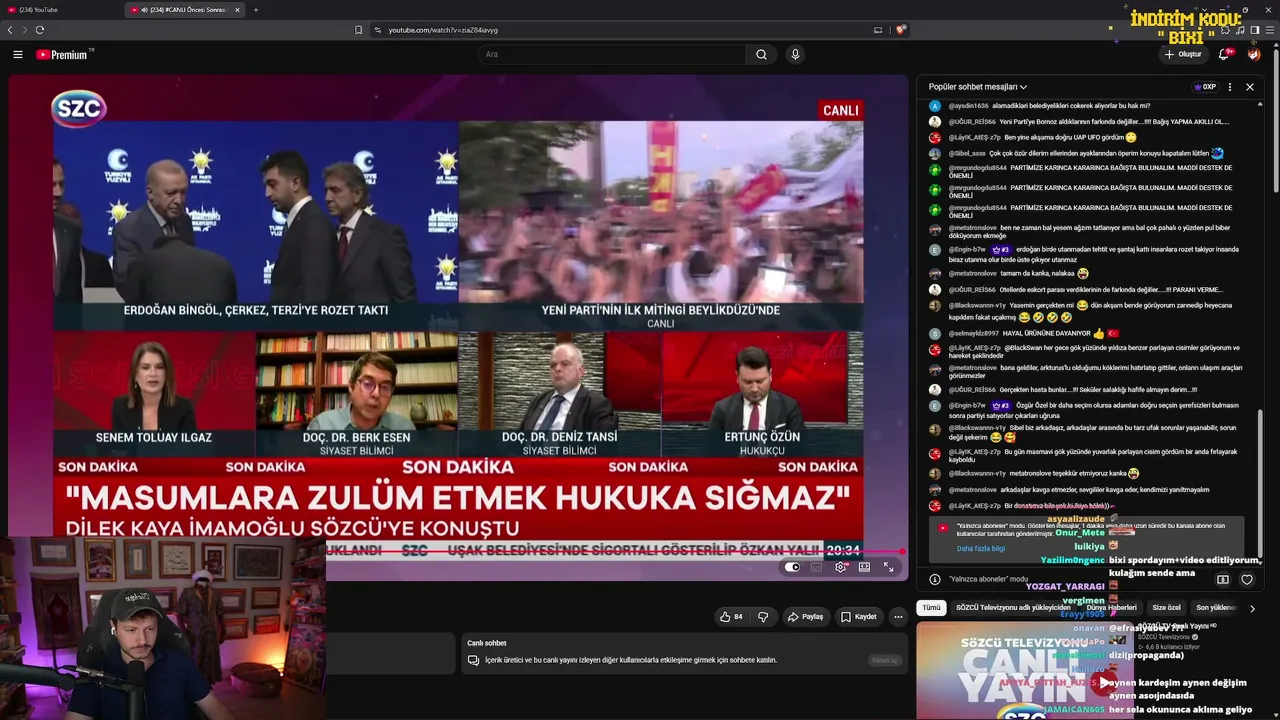Select the Size özel chip

pos(1166,608)
